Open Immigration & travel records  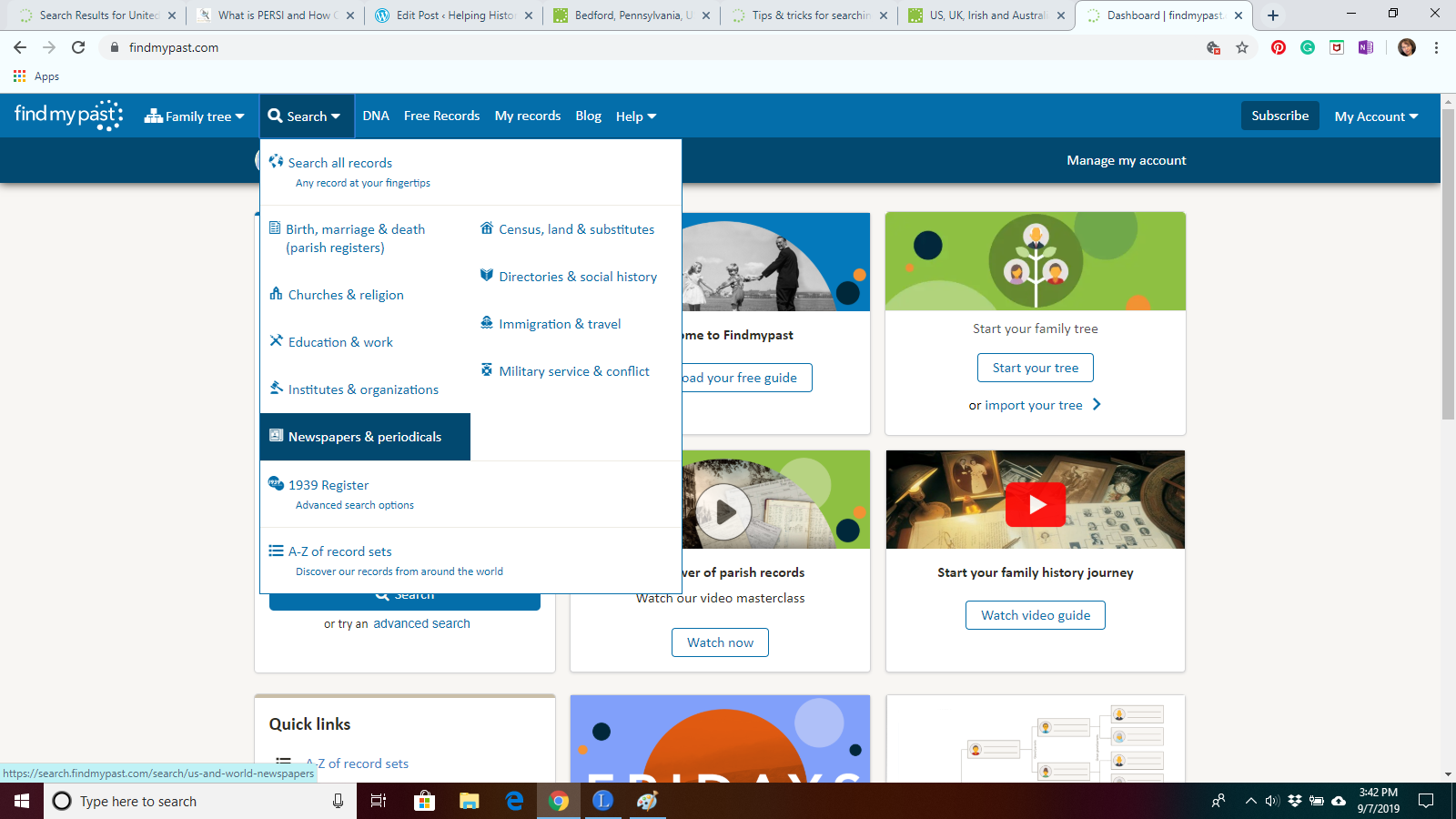560,323
